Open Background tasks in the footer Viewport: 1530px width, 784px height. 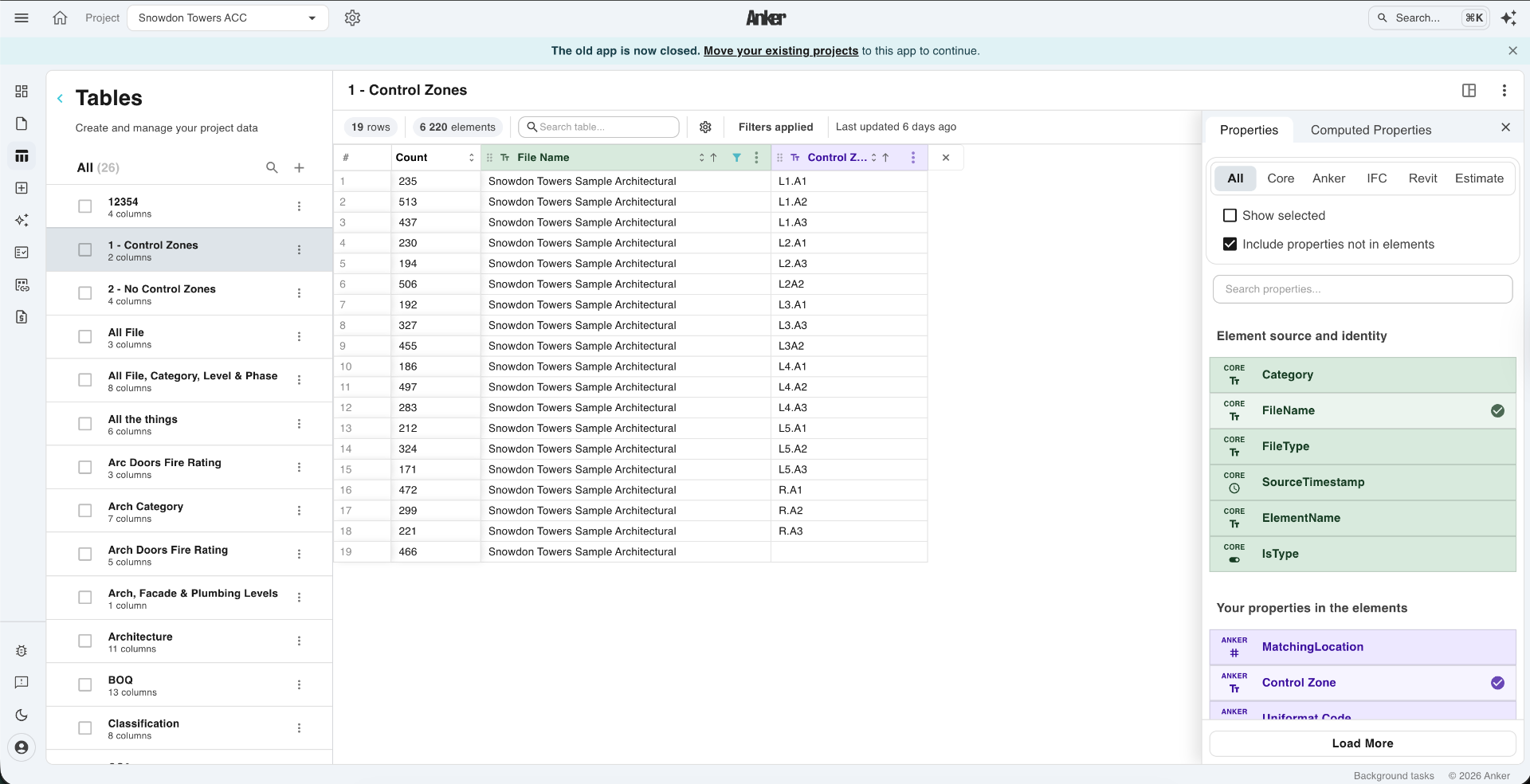tap(1393, 776)
